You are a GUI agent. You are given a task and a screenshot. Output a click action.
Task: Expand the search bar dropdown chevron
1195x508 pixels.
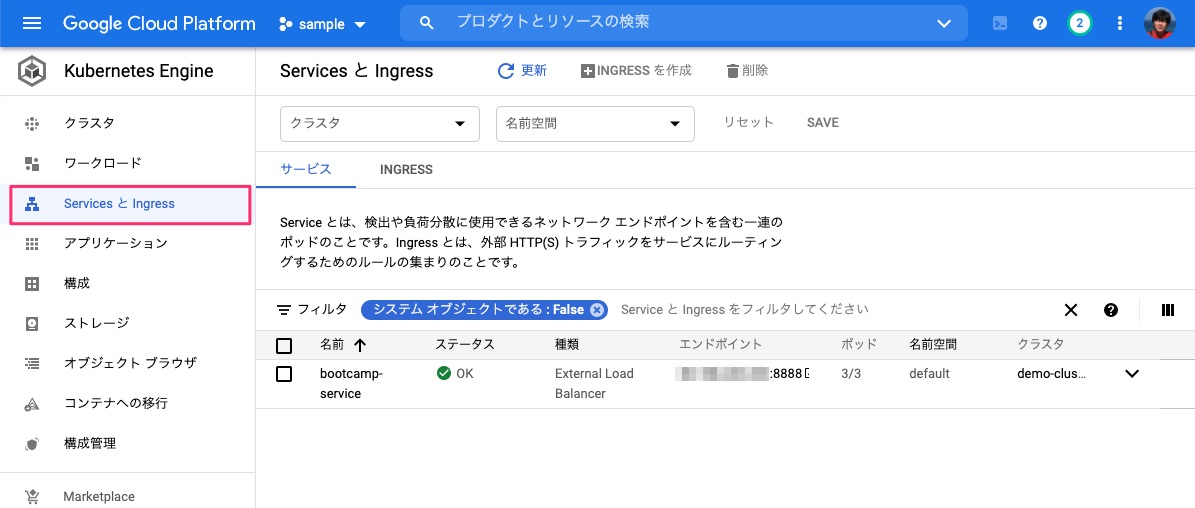tap(944, 24)
